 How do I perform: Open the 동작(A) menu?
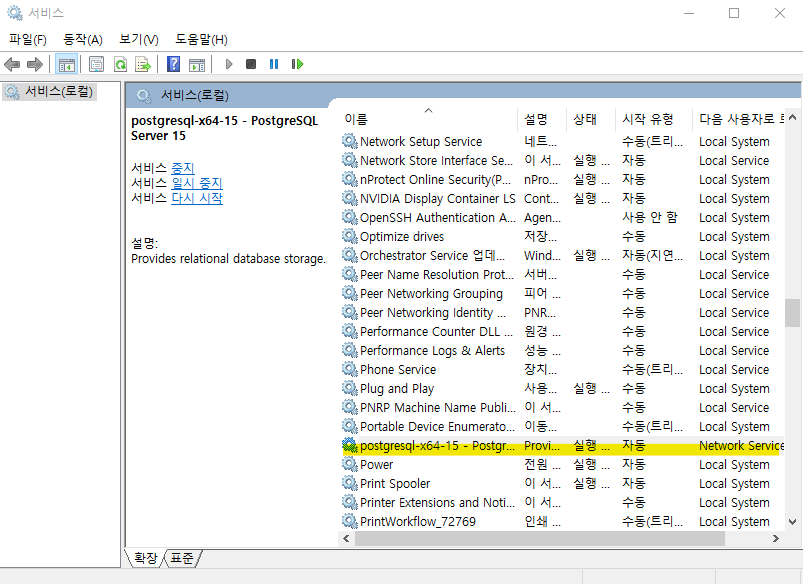click(x=82, y=39)
